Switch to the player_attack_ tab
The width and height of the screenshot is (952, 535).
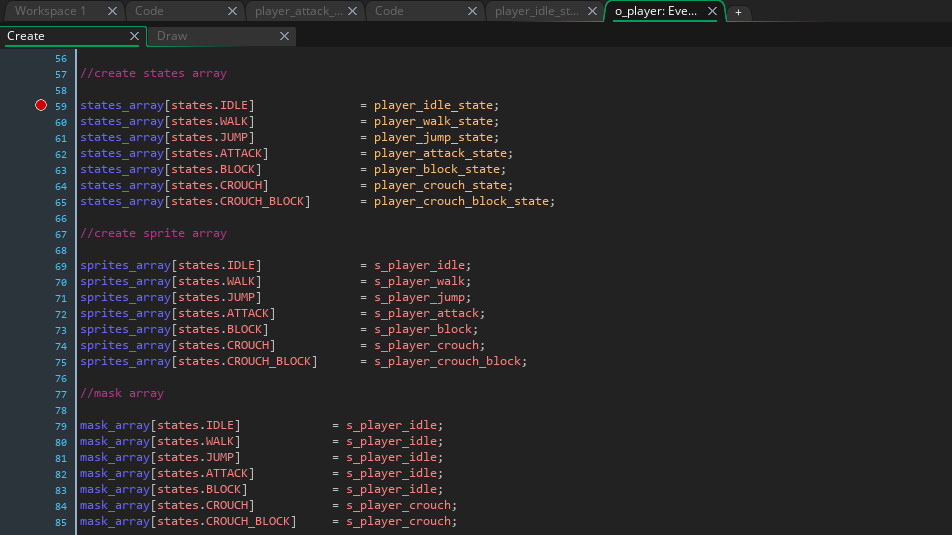pyautogui.click(x=298, y=11)
